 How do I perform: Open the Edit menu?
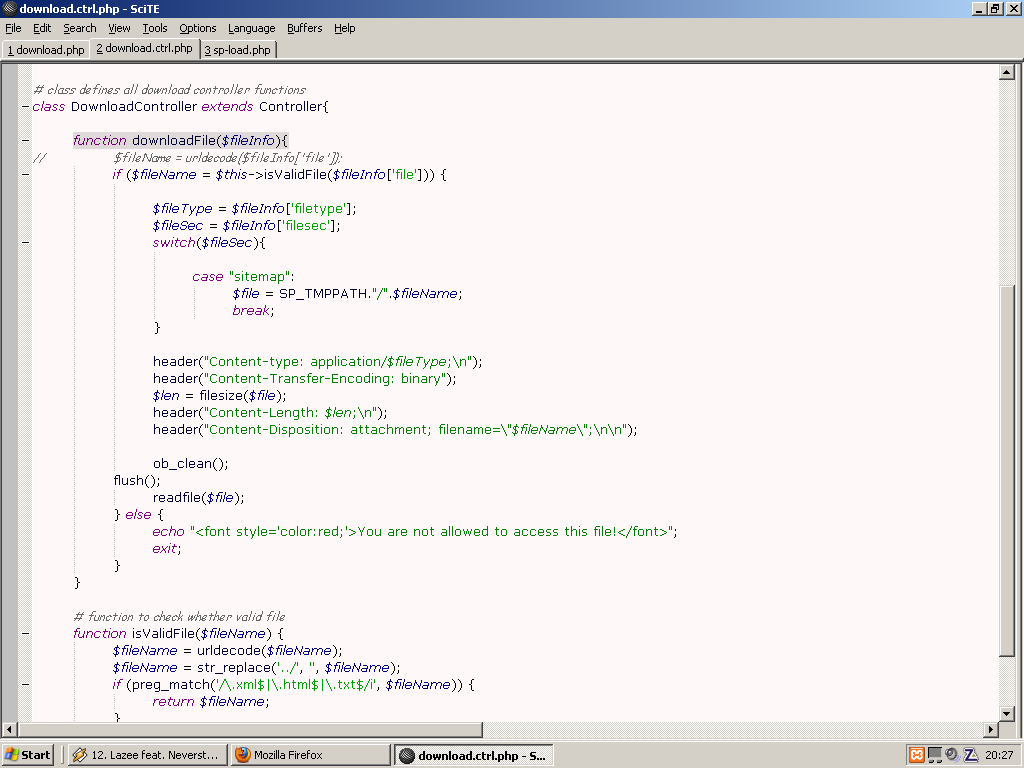click(42, 28)
